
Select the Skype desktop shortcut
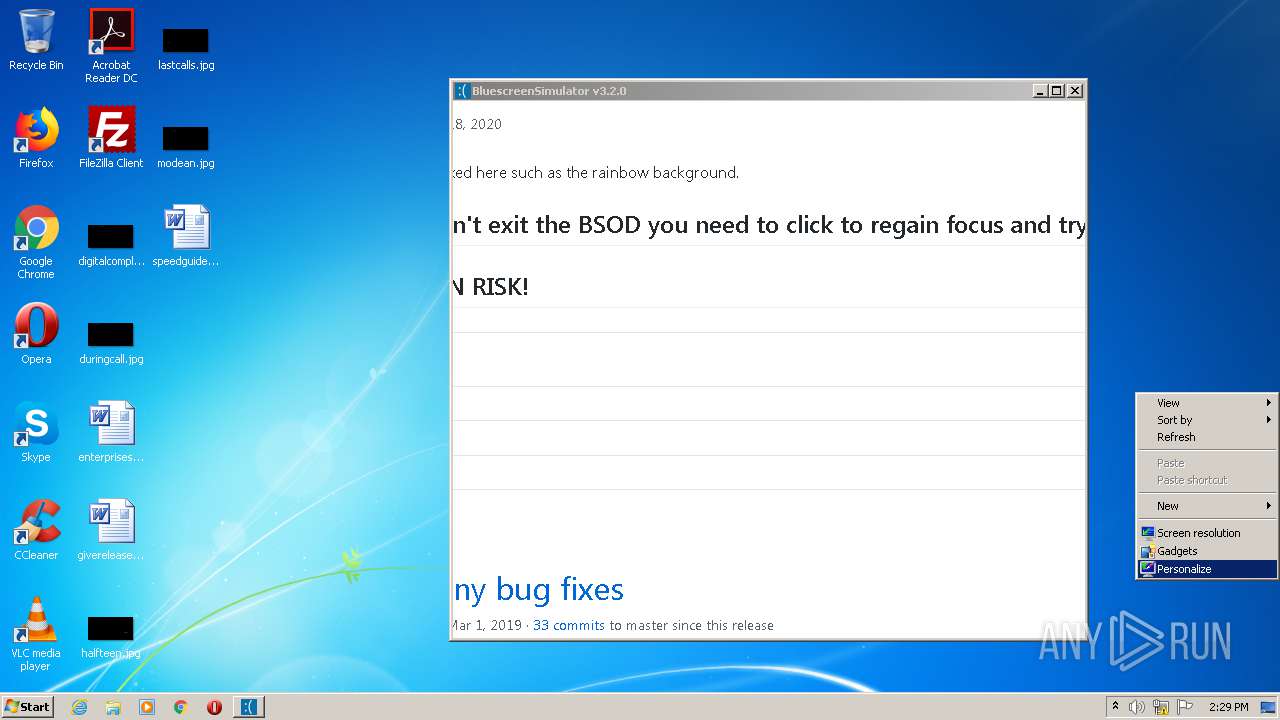tap(36, 432)
